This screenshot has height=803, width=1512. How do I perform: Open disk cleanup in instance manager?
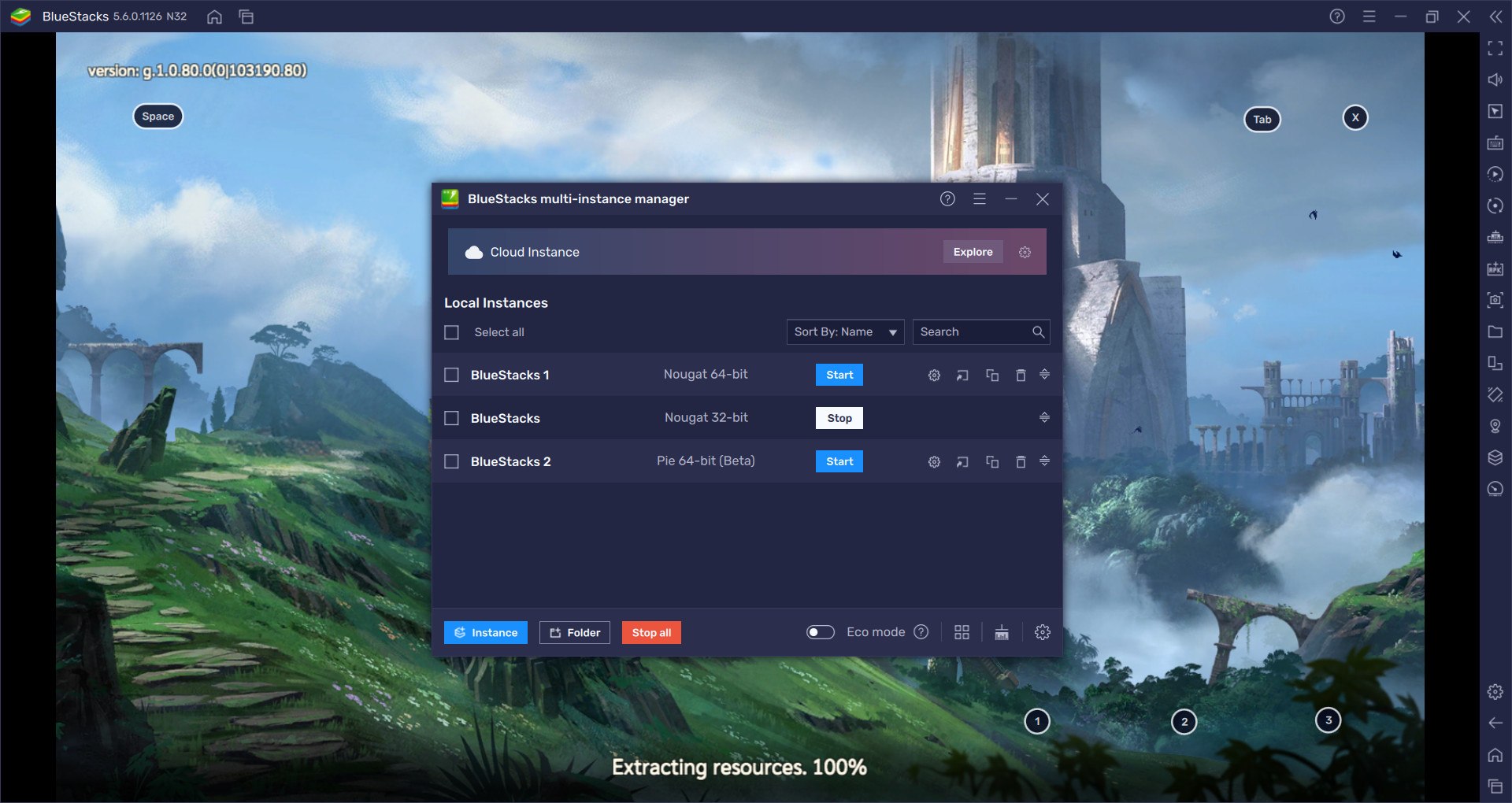pos(1002,632)
